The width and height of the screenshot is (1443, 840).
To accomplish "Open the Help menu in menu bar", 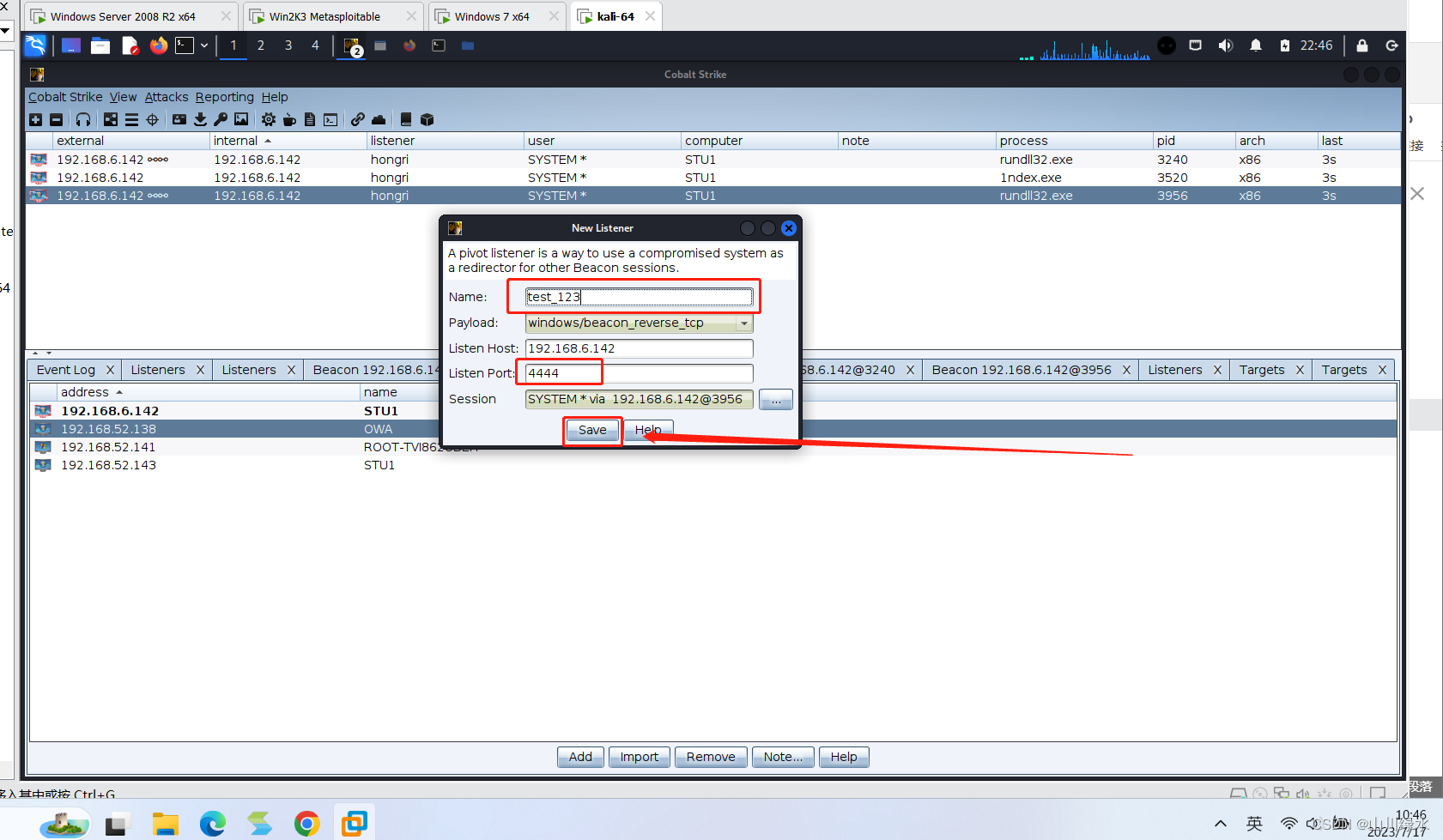I will [275, 97].
